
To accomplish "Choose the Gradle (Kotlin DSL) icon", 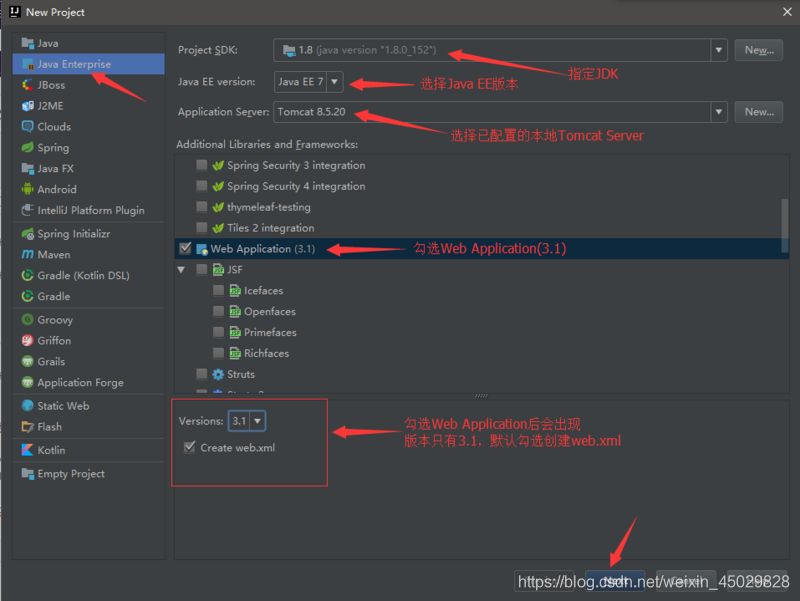I will coord(28,276).
